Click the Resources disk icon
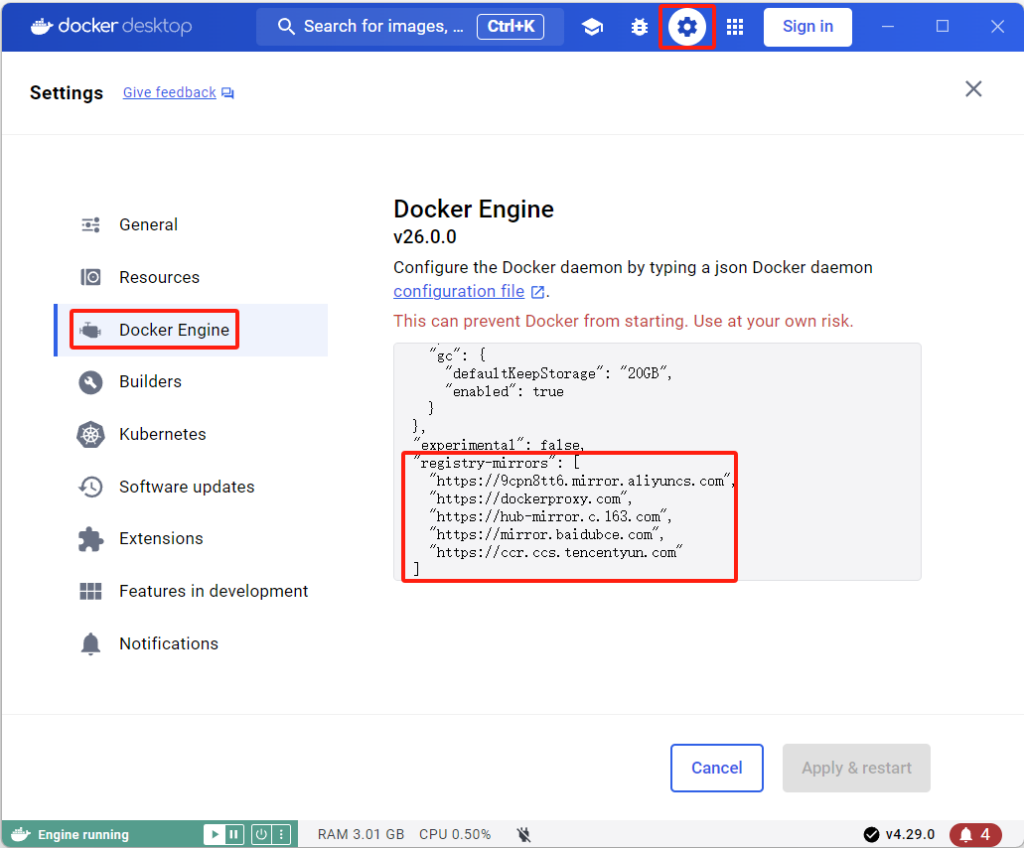1024x848 pixels. [x=91, y=277]
